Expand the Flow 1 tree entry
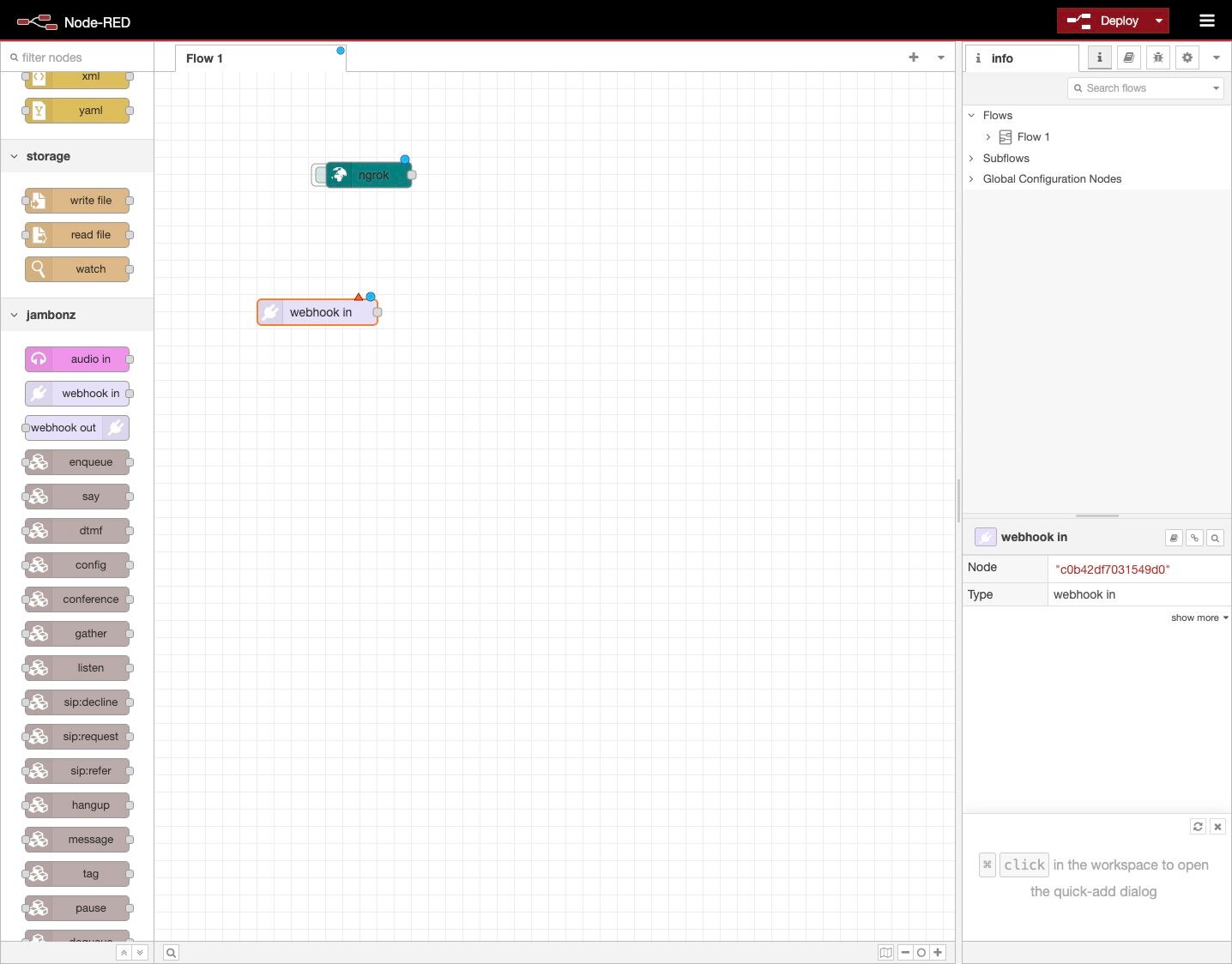This screenshot has width=1232, height=964. pyautogui.click(x=988, y=136)
